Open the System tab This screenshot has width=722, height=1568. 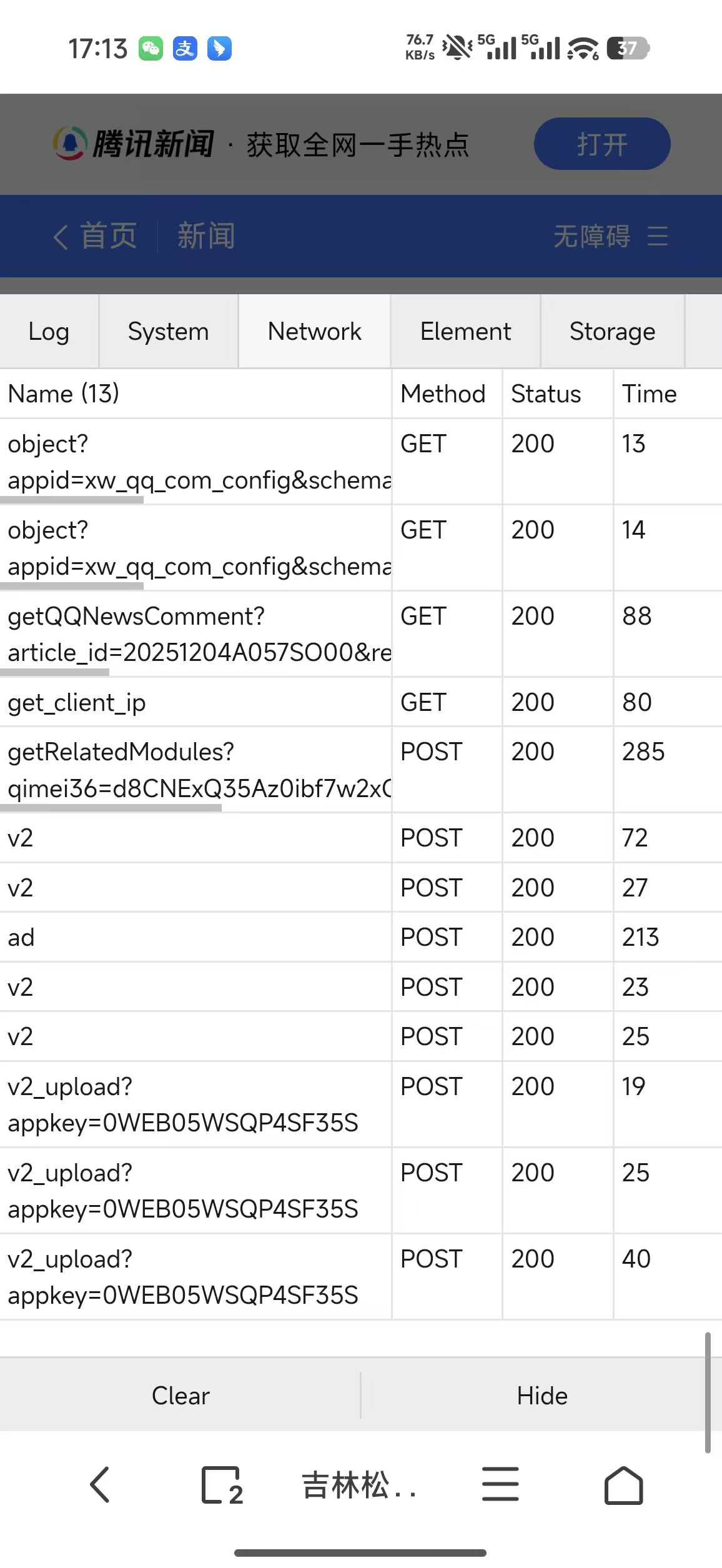tap(168, 331)
